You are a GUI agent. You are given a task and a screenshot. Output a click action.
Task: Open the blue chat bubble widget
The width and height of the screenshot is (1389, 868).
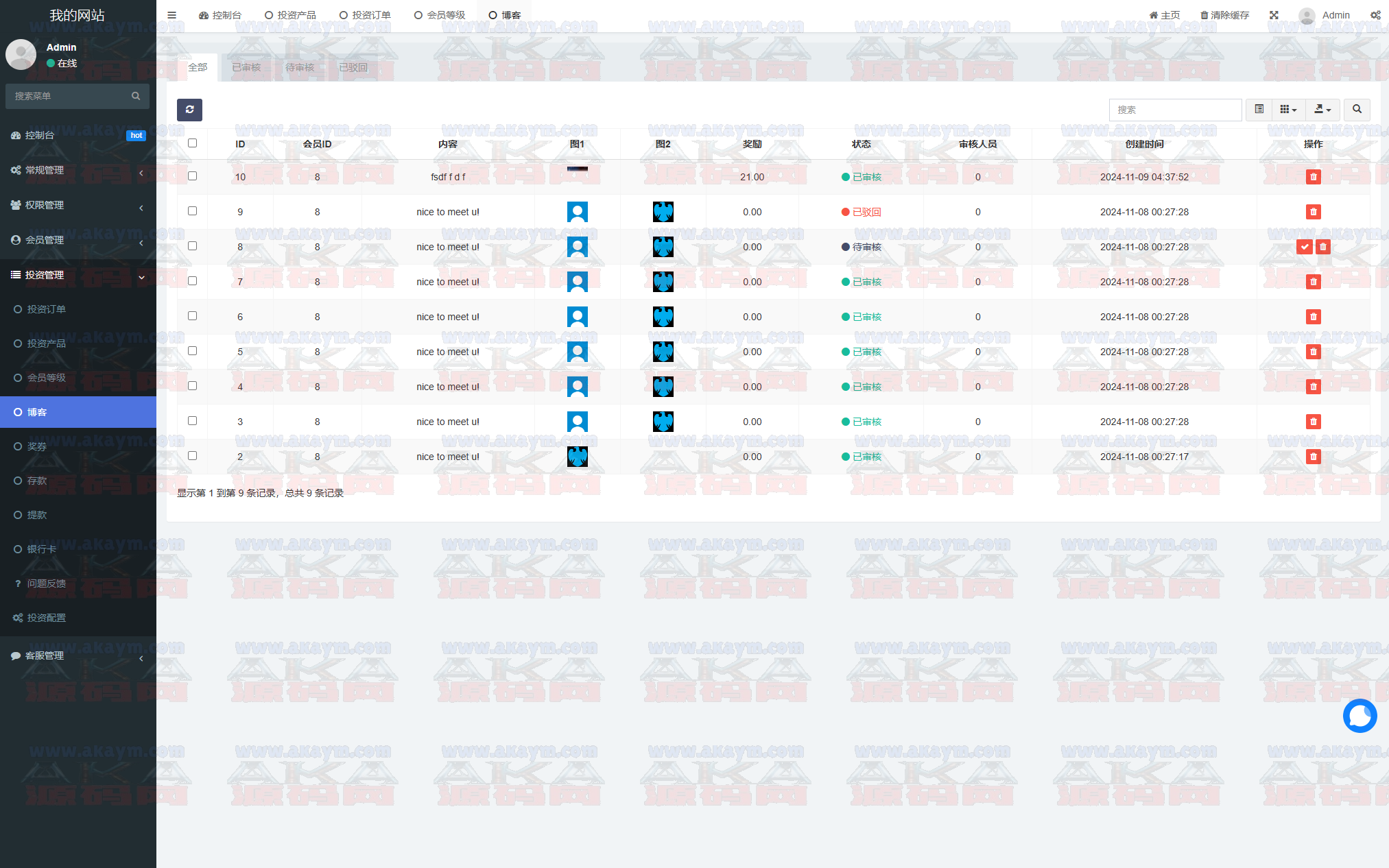point(1359,716)
